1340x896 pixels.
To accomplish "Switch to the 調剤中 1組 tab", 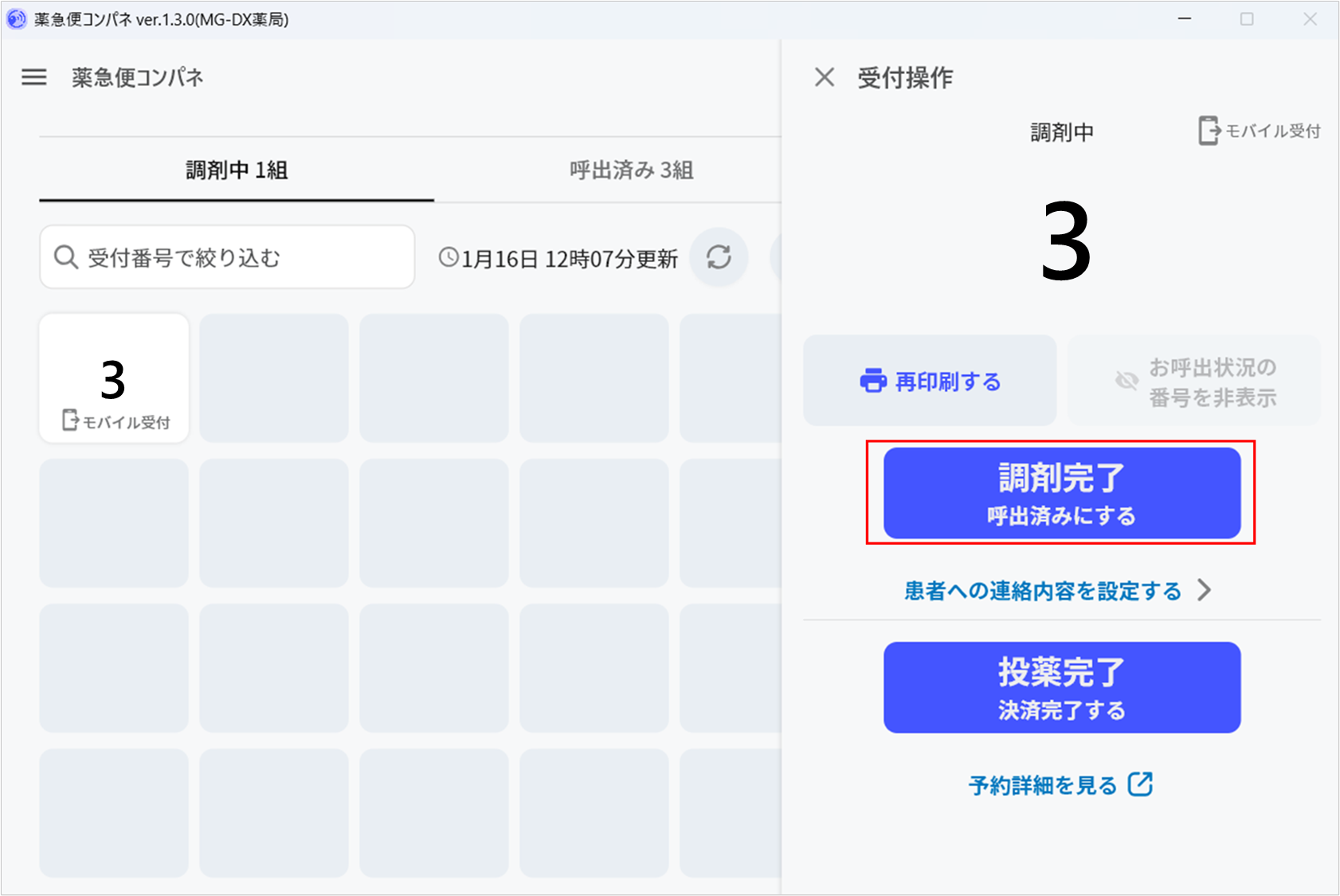I will (x=237, y=170).
